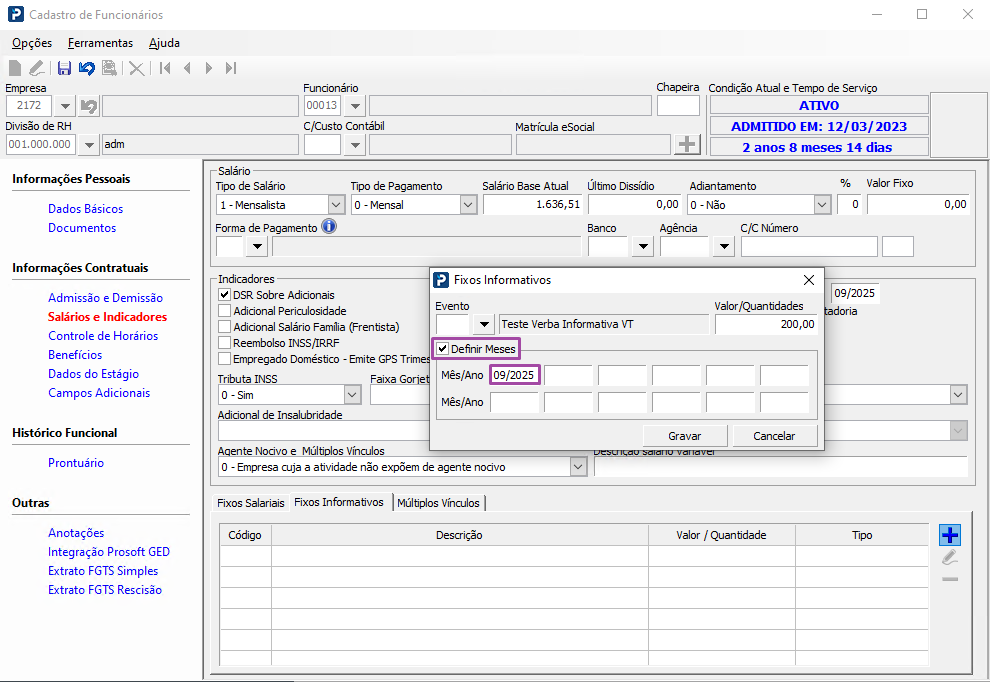Click the Chapeira input field

678,106
